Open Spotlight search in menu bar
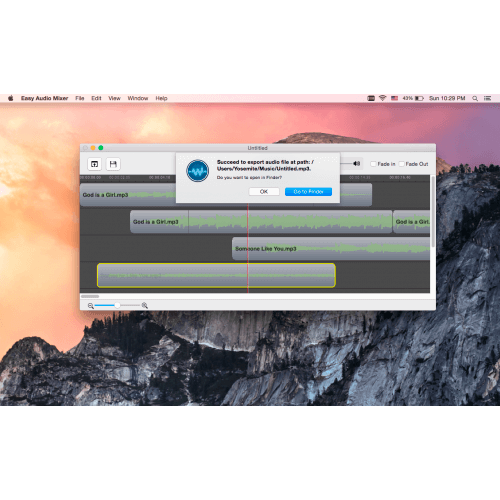This screenshot has width=500, height=500. [475, 98]
